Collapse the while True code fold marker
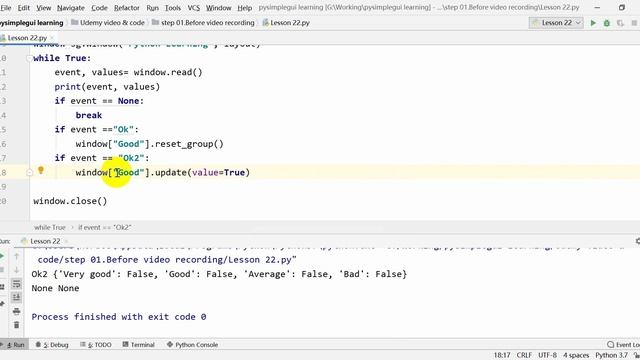 pos(29,58)
